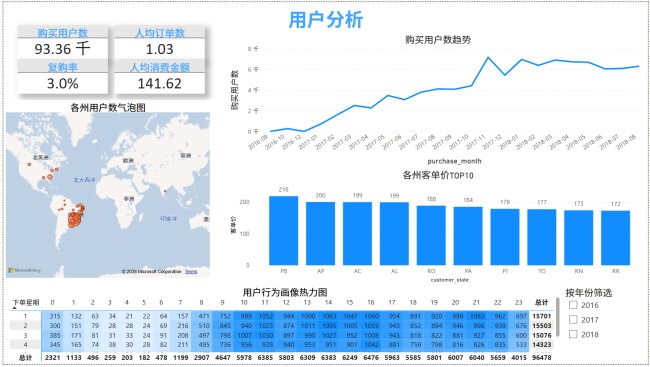Image resolution: width=650 pixels, height=367 pixels.
Task: Click the 各州用户数气泡图 map title
Action: tap(108, 107)
